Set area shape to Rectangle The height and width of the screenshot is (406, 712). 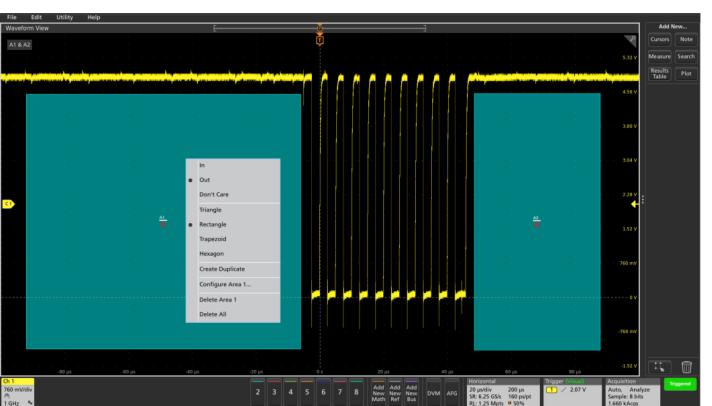pyautogui.click(x=233, y=224)
